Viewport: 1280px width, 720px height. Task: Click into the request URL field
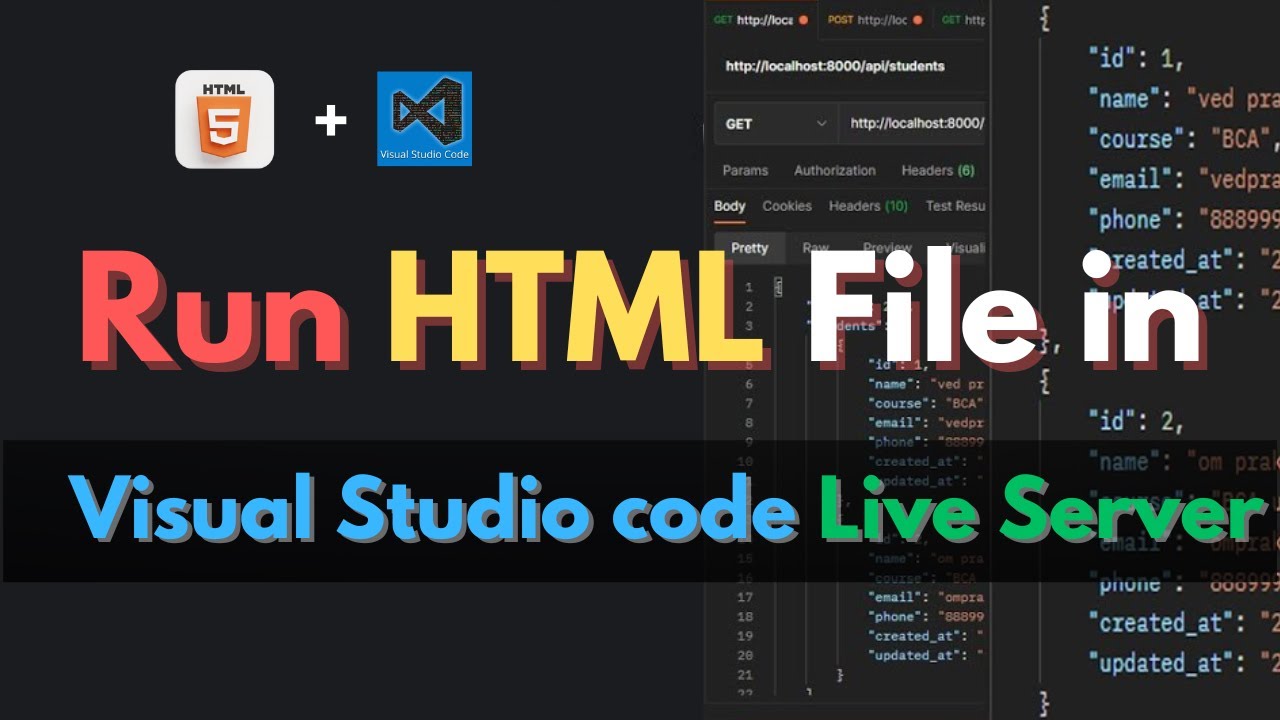point(912,124)
